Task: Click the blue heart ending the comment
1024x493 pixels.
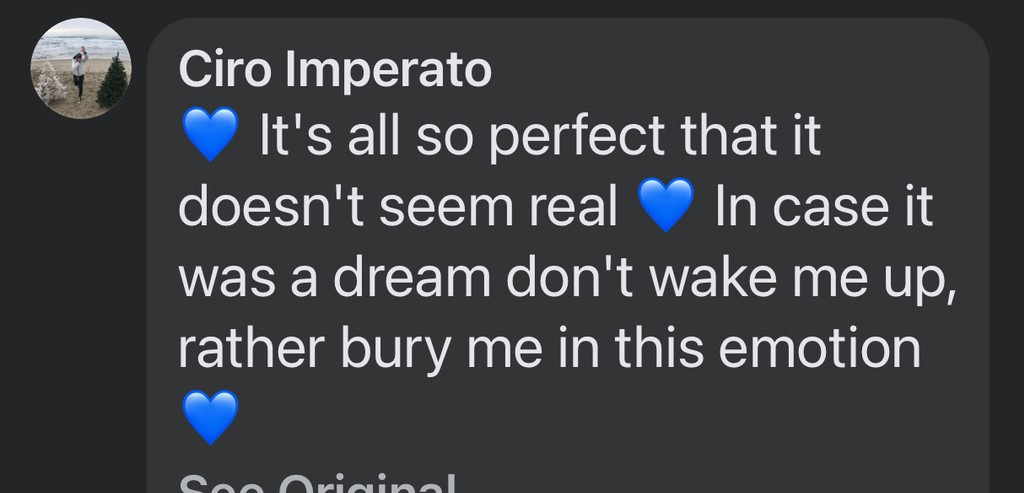Action: [211, 417]
